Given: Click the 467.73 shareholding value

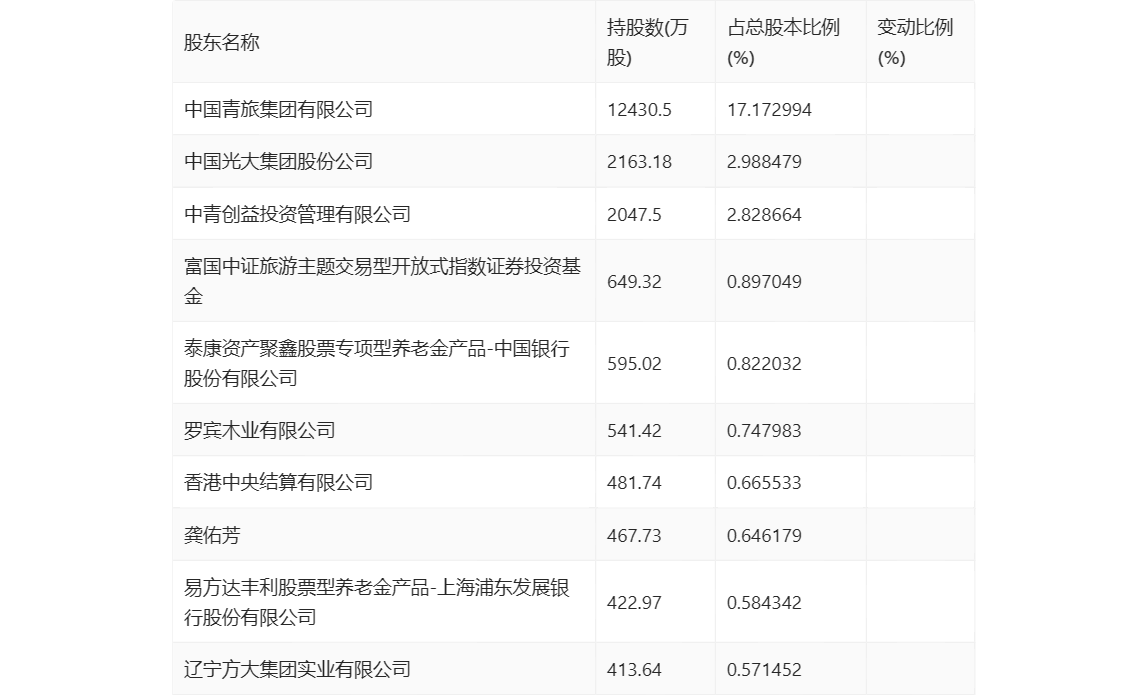Looking at the screenshot, I should pyautogui.click(x=634, y=535).
